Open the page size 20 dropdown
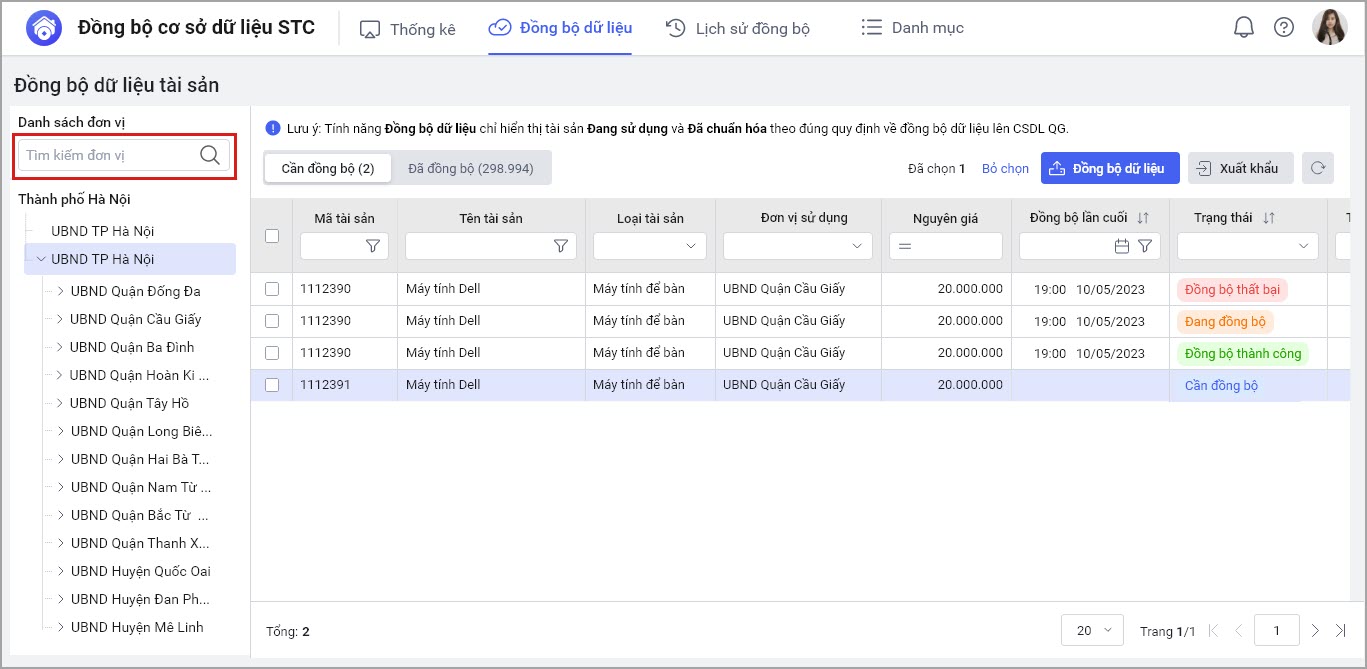This screenshot has height=669, width=1367. tap(1092, 631)
